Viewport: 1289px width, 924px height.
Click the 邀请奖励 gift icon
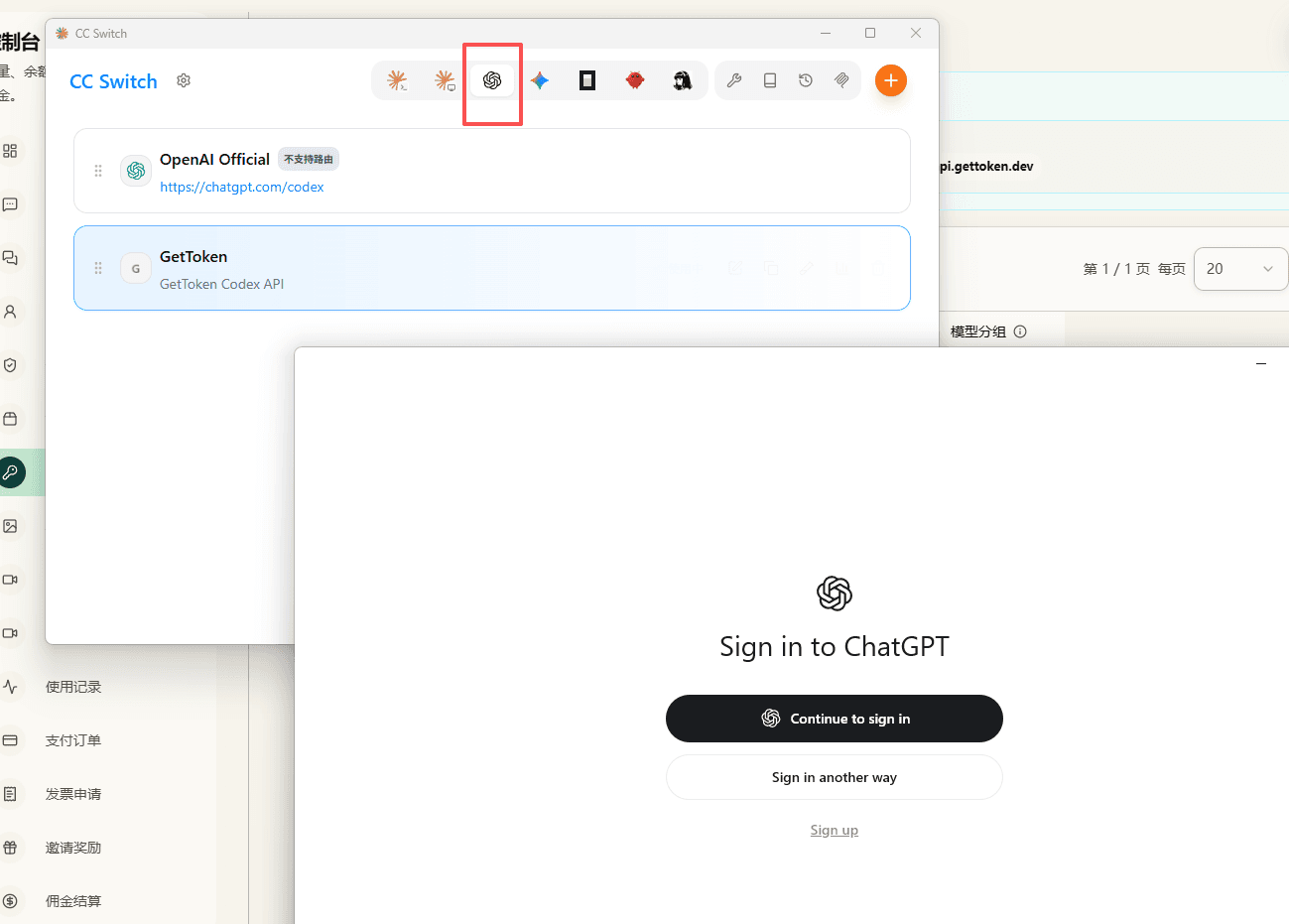(10, 848)
